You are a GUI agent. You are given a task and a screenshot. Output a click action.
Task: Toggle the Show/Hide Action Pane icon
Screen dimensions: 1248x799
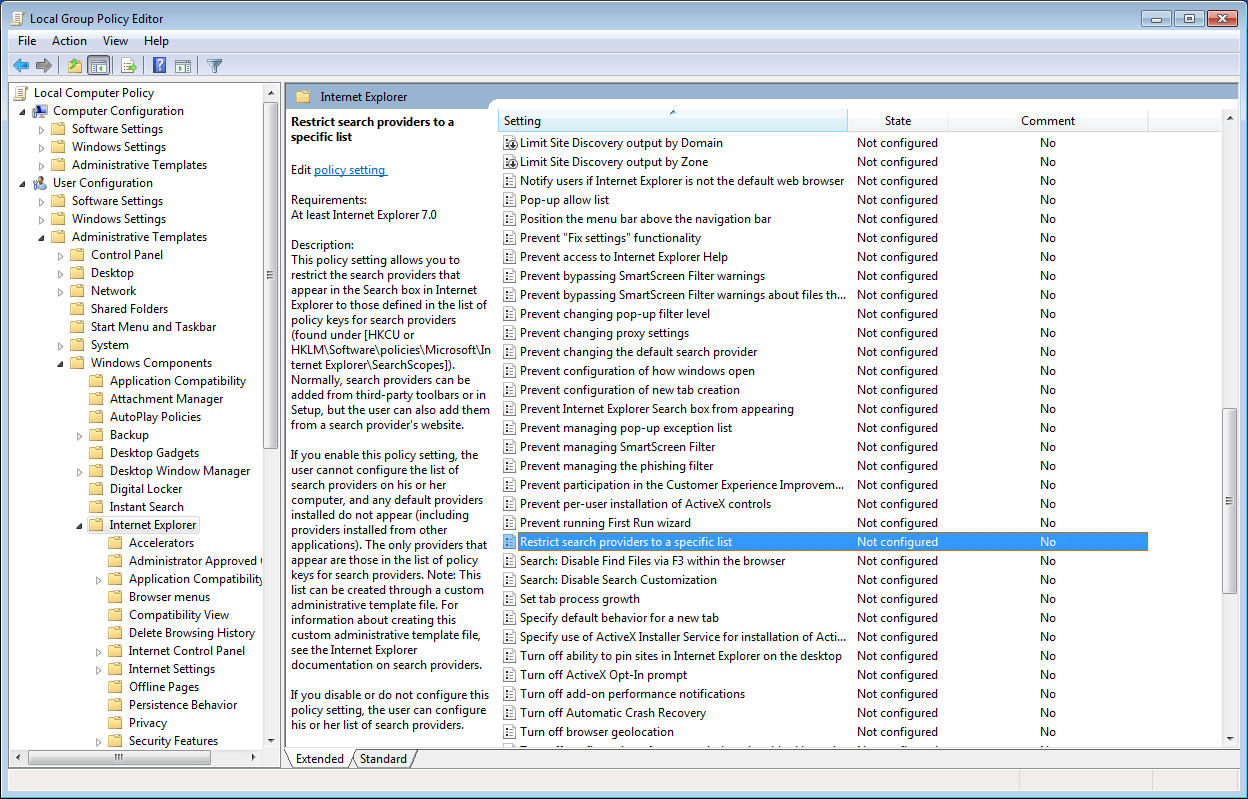(183, 66)
